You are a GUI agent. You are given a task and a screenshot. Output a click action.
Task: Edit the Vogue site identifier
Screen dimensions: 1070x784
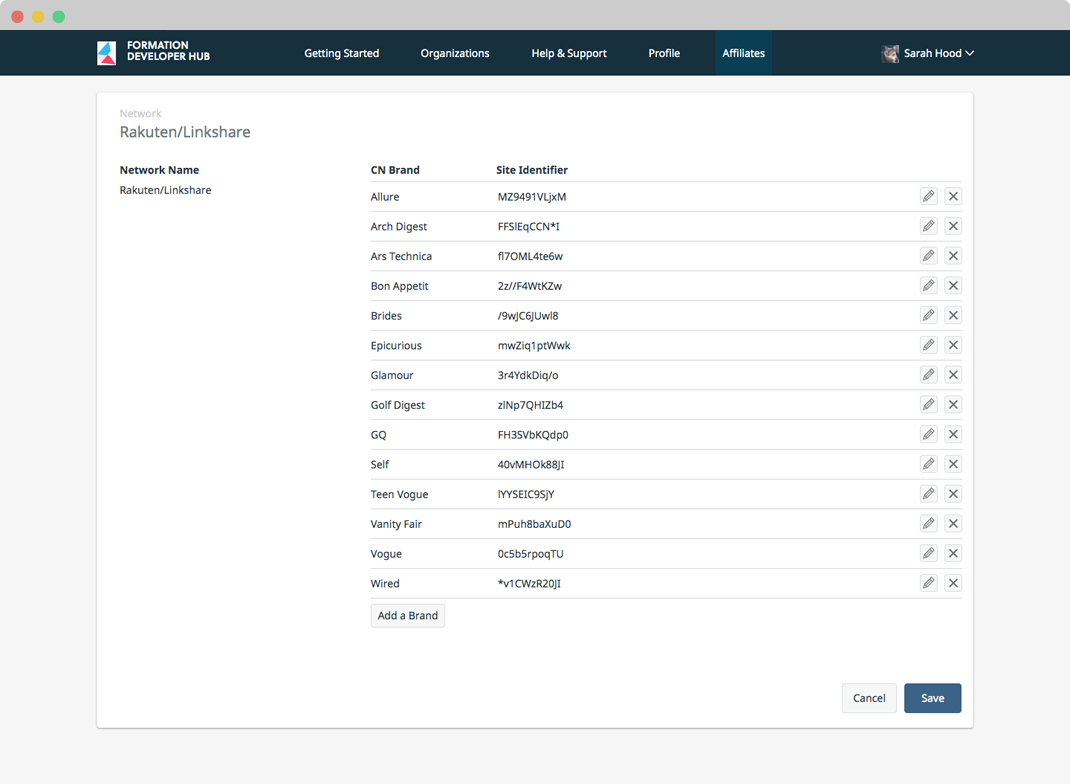click(x=928, y=553)
